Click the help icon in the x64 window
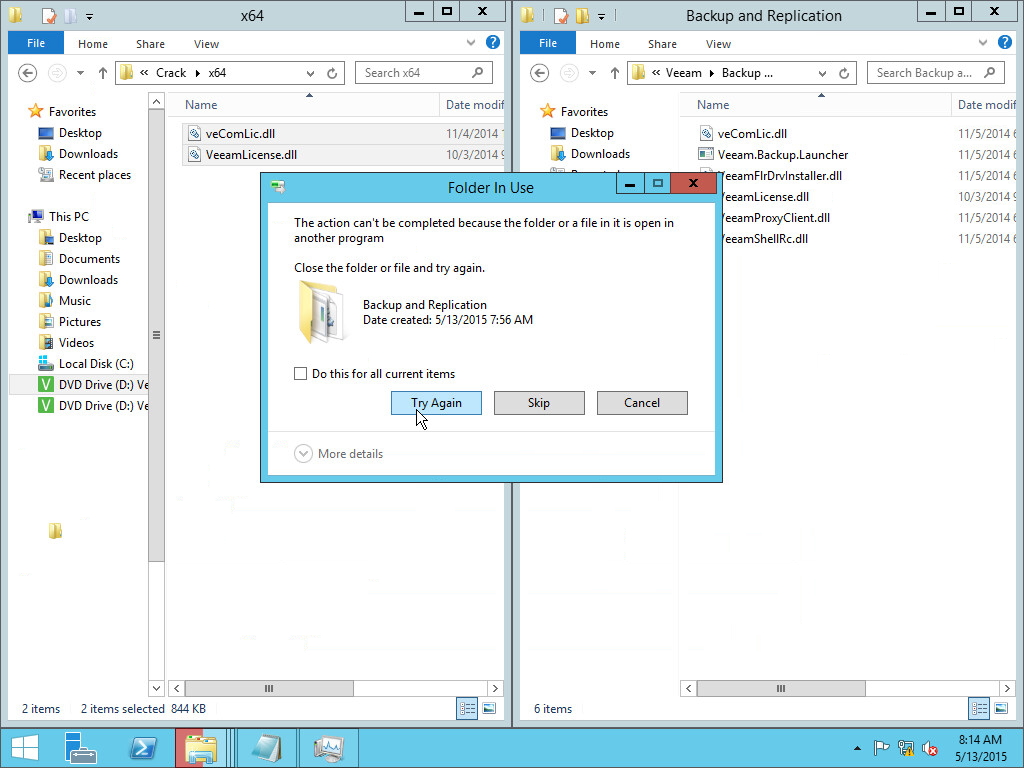This screenshot has width=1024, height=768. pos(493,42)
